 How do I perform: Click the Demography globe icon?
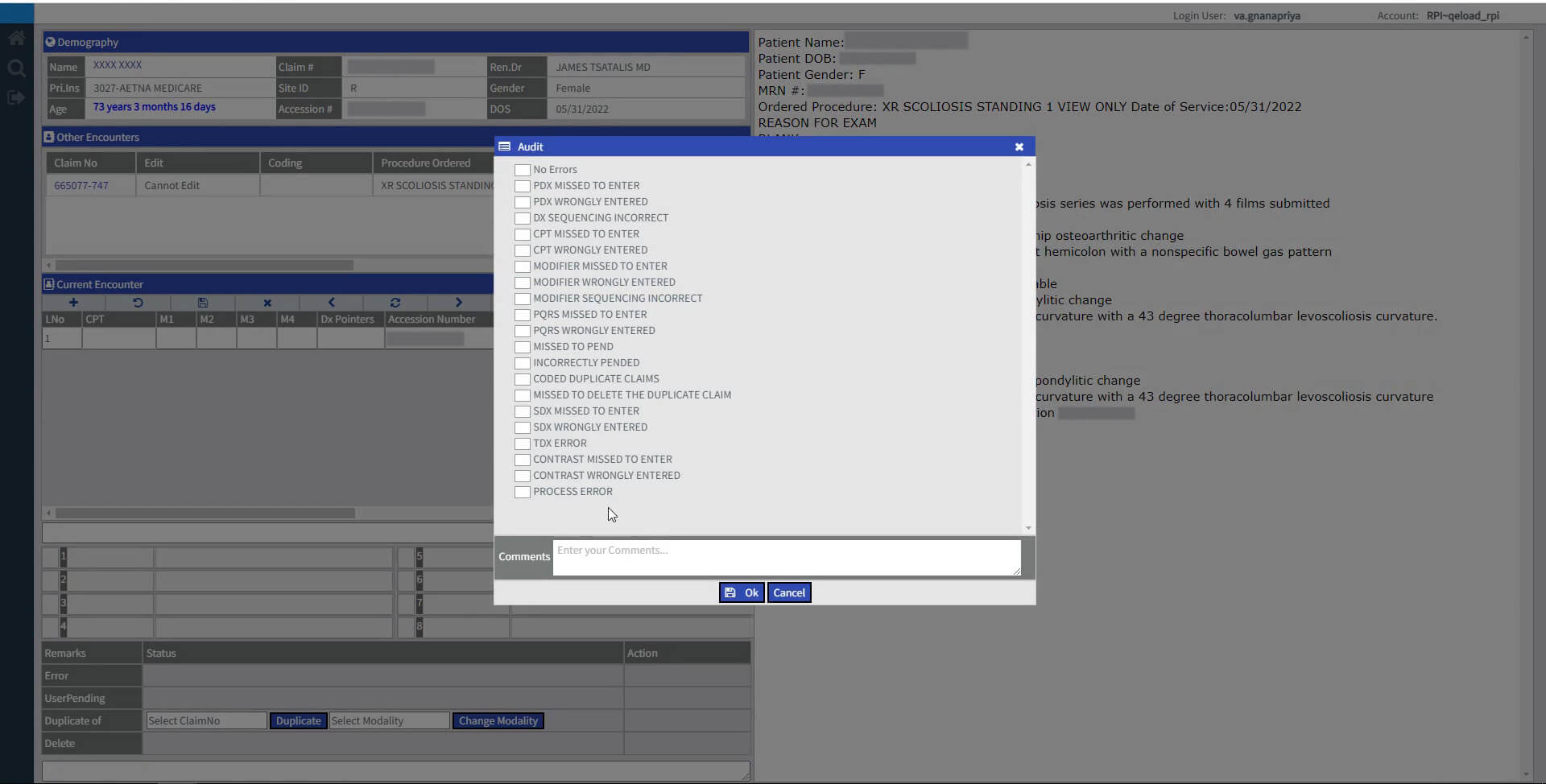click(x=50, y=42)
